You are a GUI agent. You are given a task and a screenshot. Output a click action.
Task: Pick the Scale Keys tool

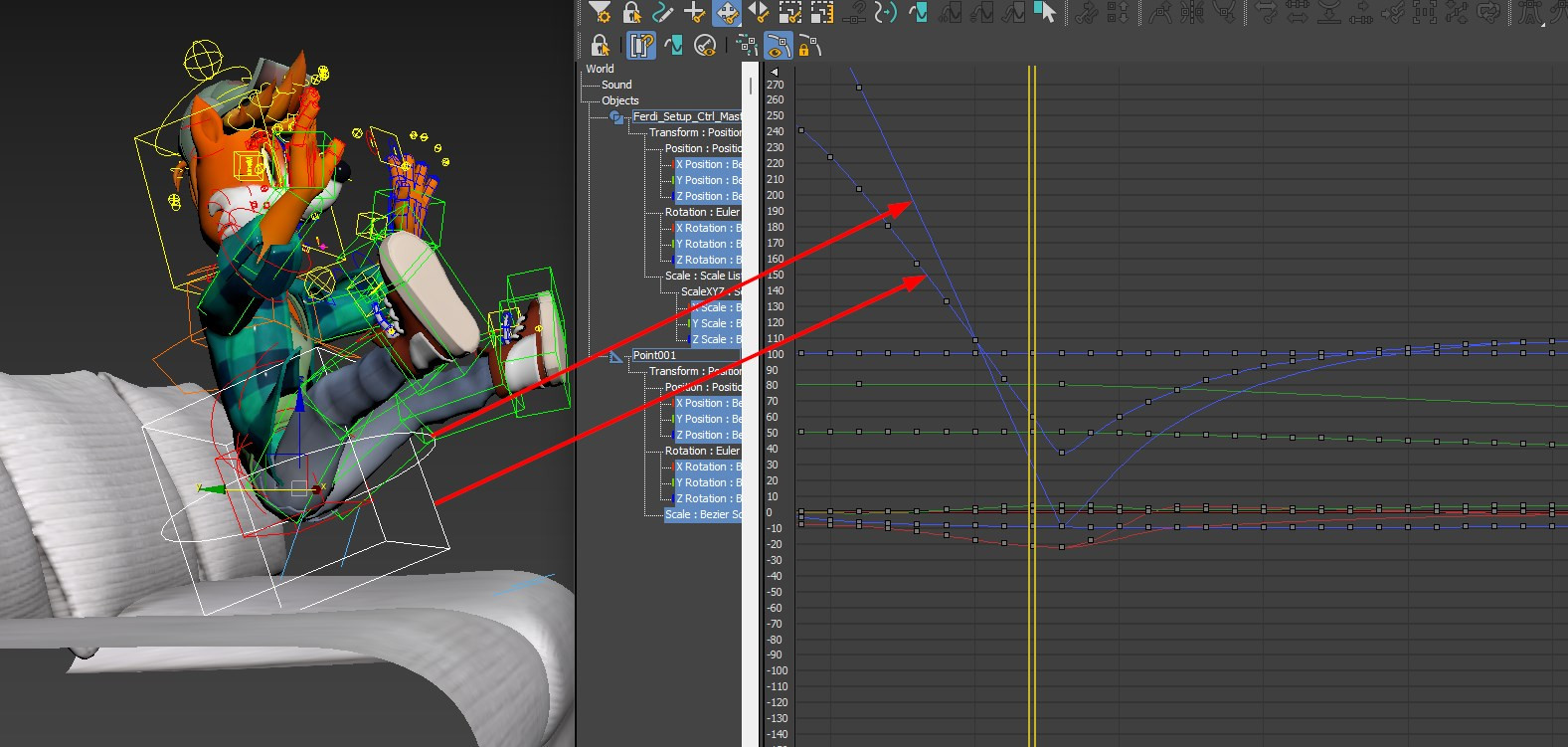790,12
